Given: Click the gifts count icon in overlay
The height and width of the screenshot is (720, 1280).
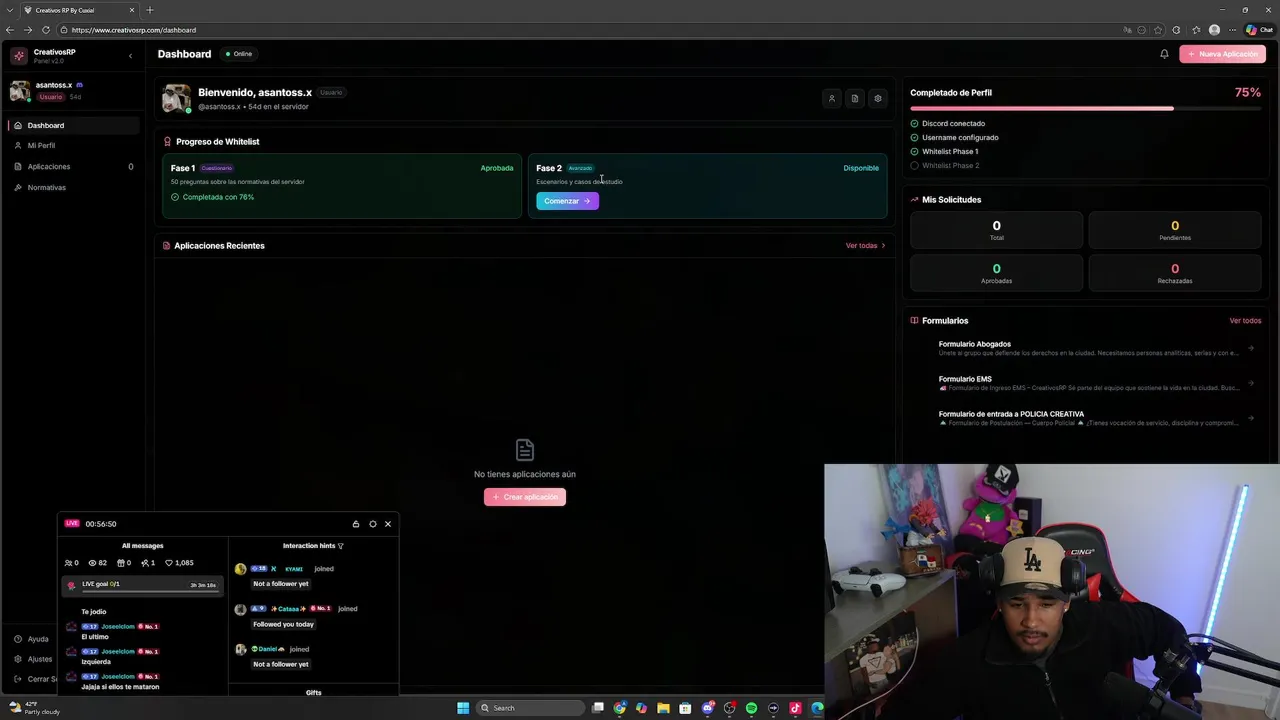Looking at the screenshot, I should (x=121, y=563).
